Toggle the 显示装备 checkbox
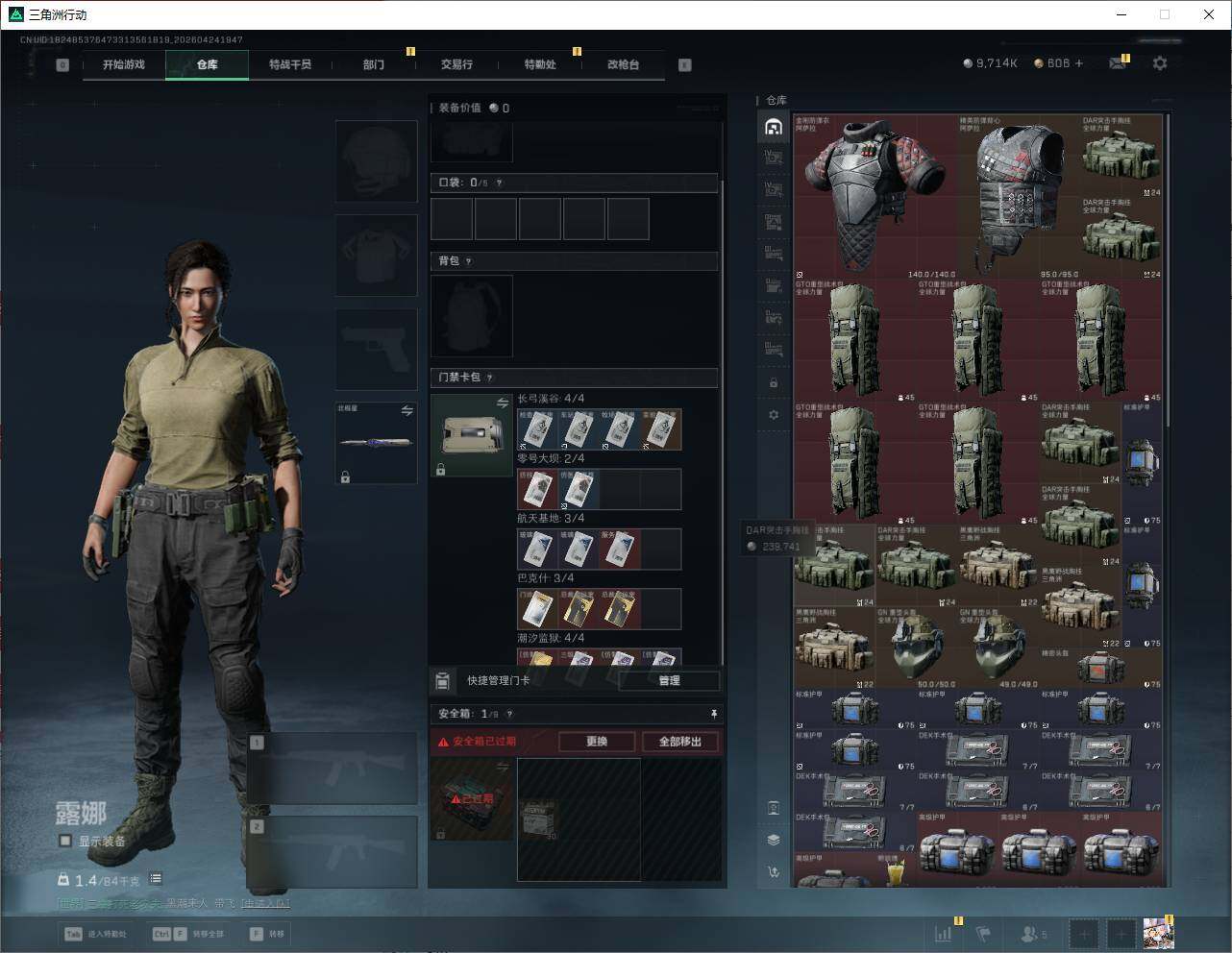The image size is (1232, 953). tap(65, 841)
